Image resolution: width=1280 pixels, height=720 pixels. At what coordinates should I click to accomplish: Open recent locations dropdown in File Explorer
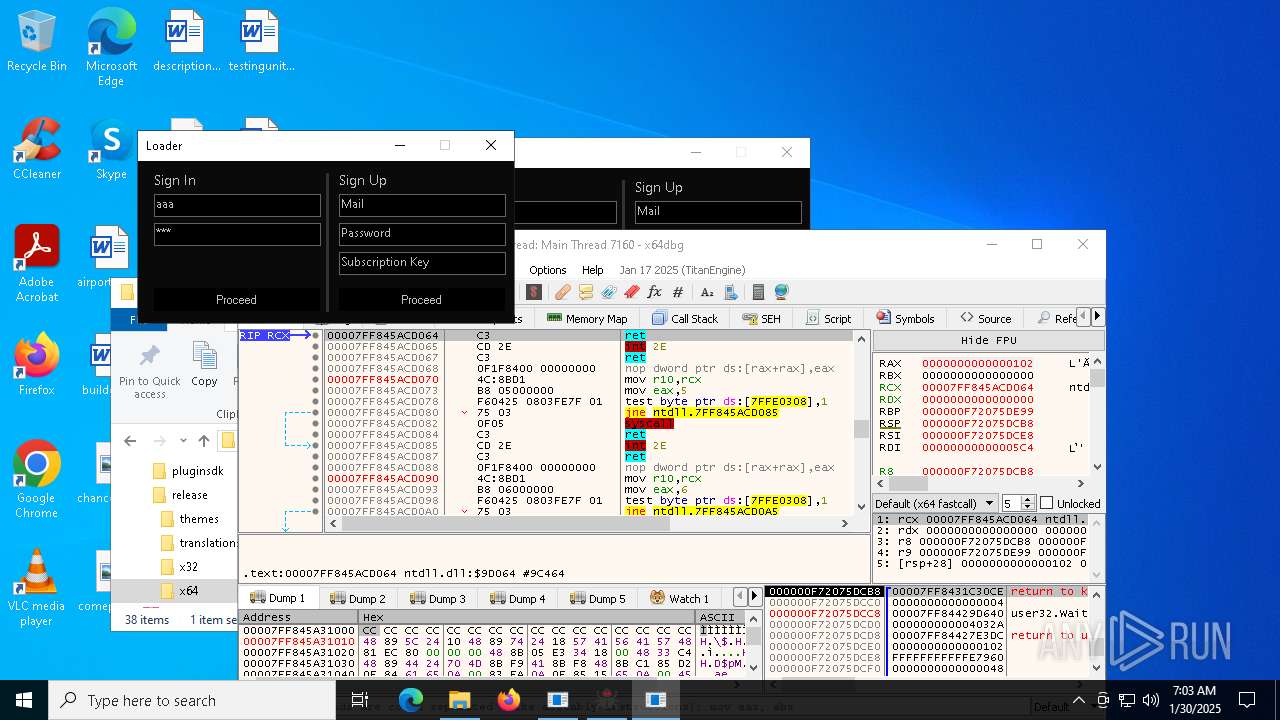coord(182,441)
